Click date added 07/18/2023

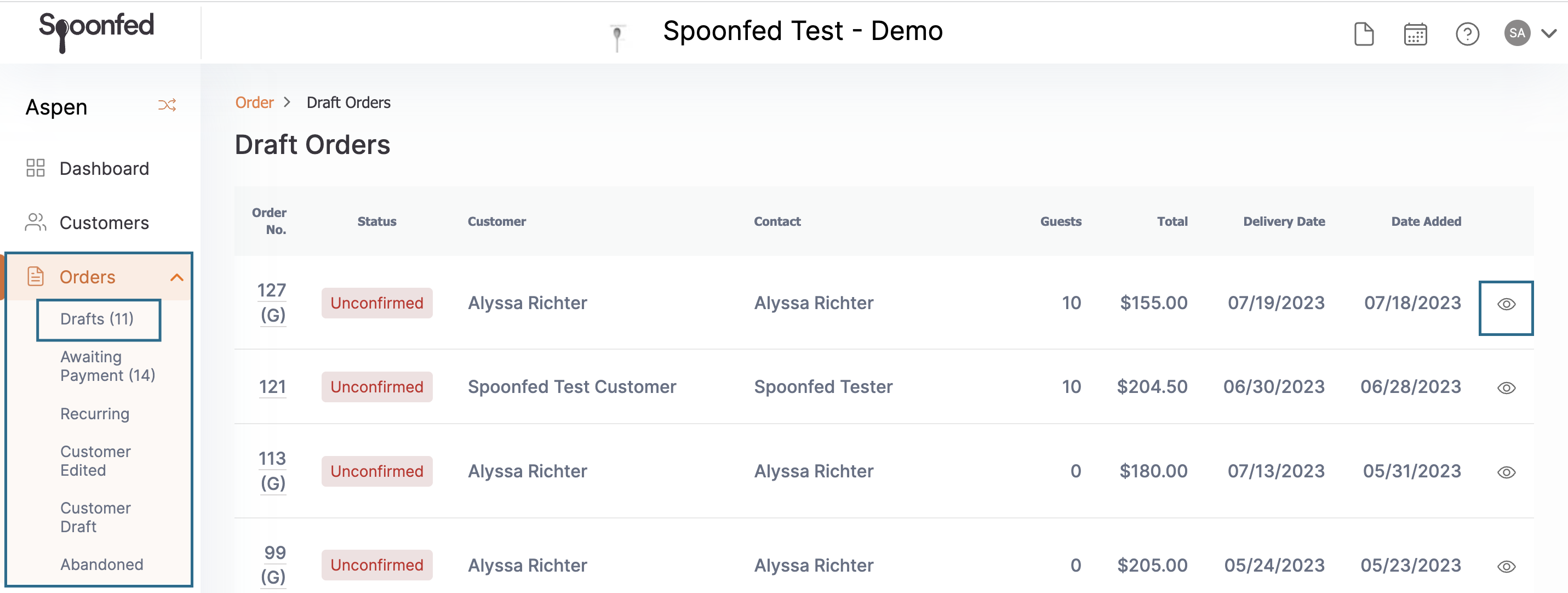1412,303
